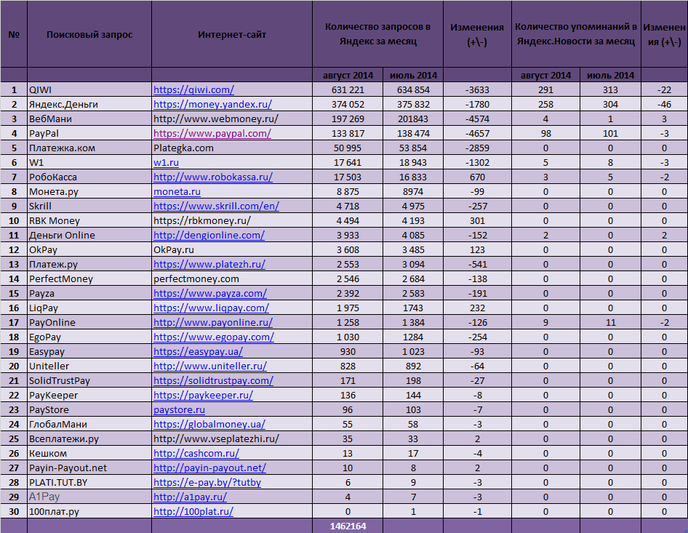Click the Plategka.com site cell
Screen dimensions: 688x533
tap(232, 148)
